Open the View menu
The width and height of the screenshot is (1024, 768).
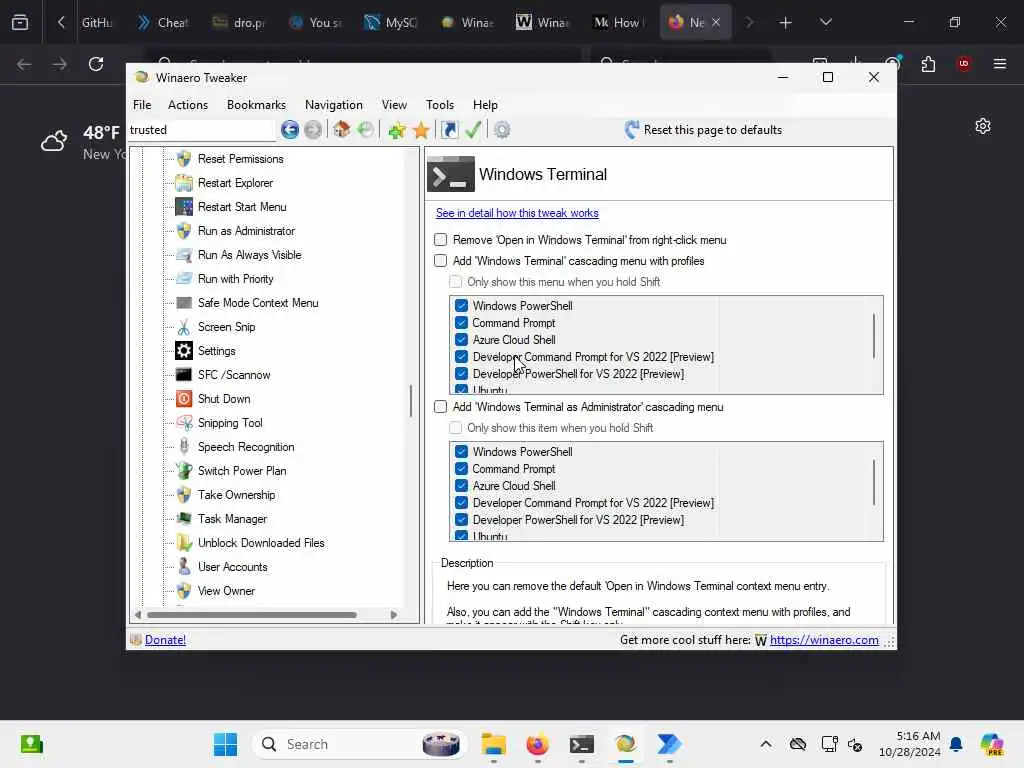394,104
